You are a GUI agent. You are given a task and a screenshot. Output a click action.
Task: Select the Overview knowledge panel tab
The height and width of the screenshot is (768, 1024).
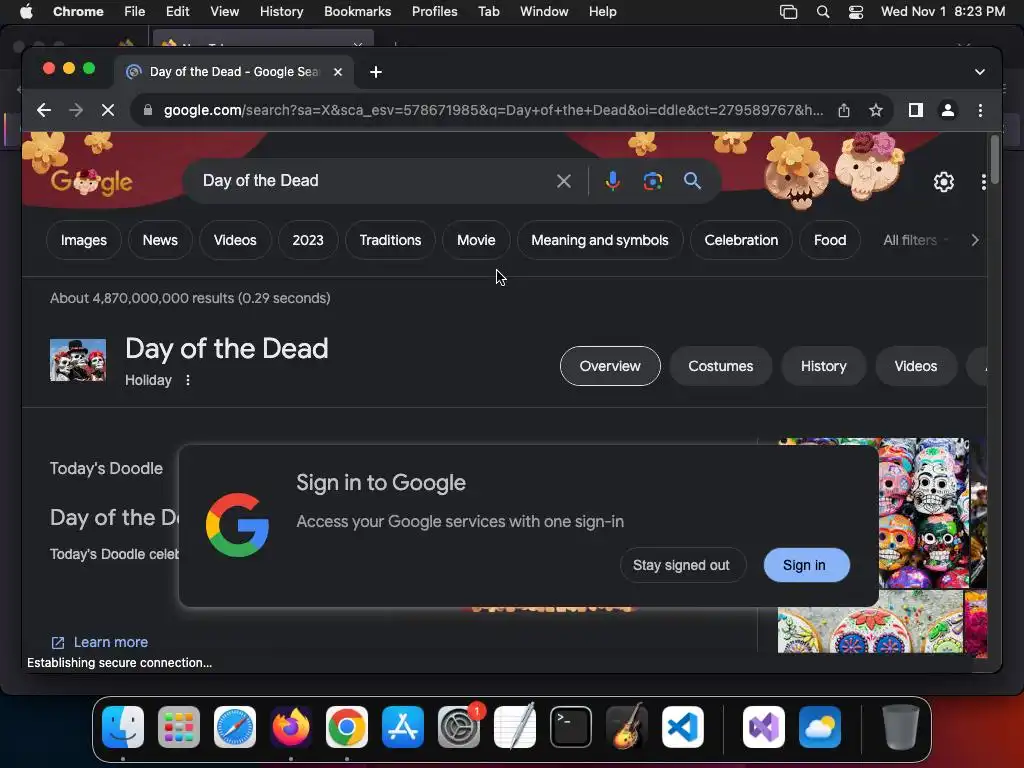[610, 366]
